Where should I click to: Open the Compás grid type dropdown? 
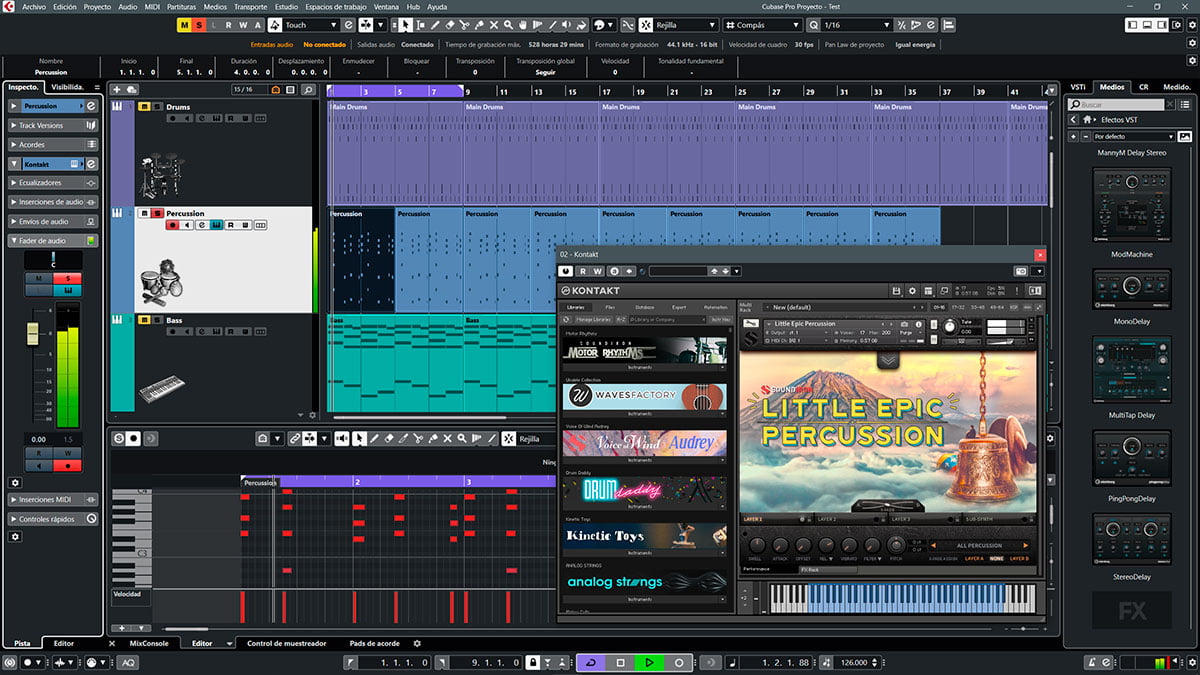[x=762, y=25]
